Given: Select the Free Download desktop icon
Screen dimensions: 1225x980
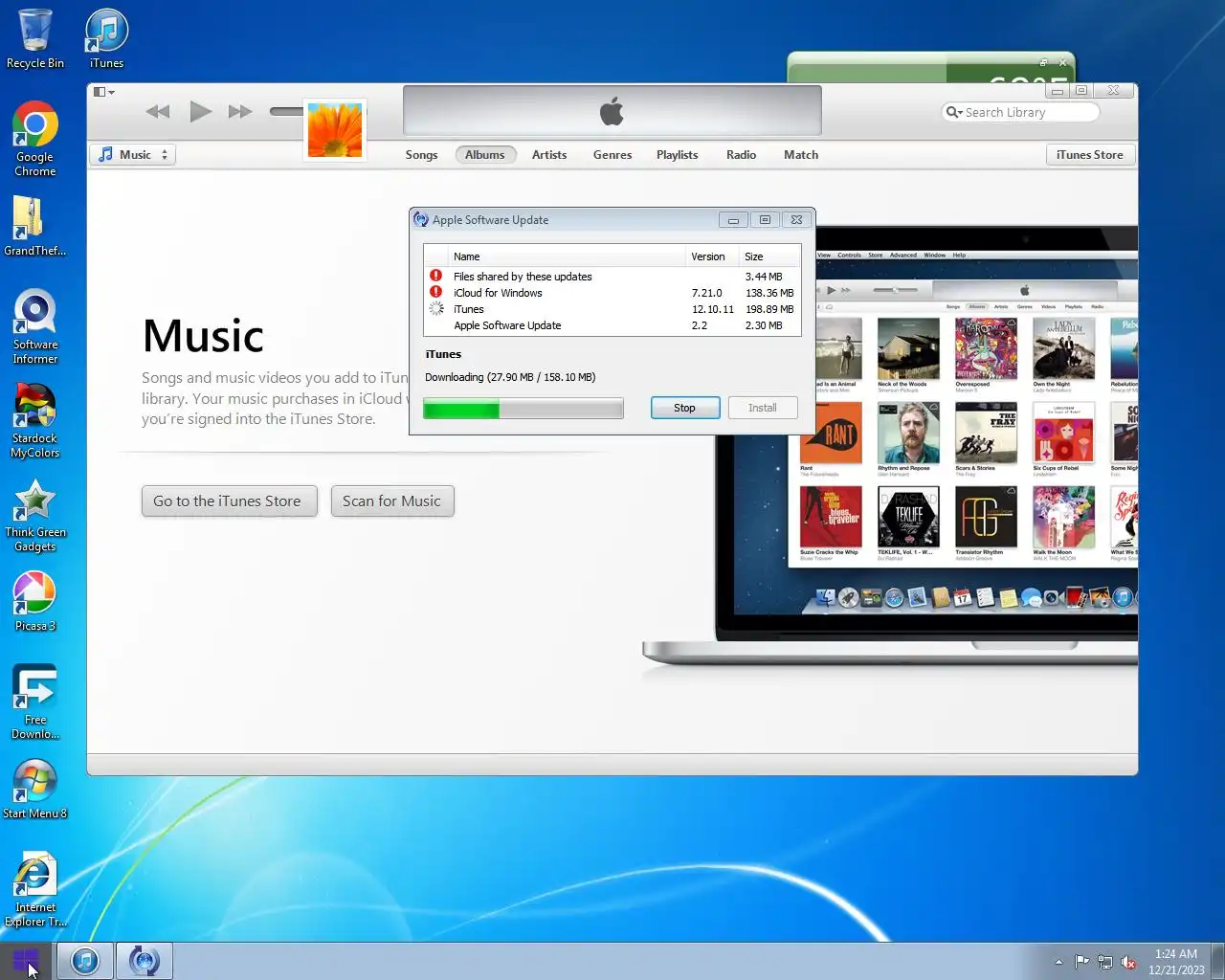Looking at the screenshot, I should point(35,702).
